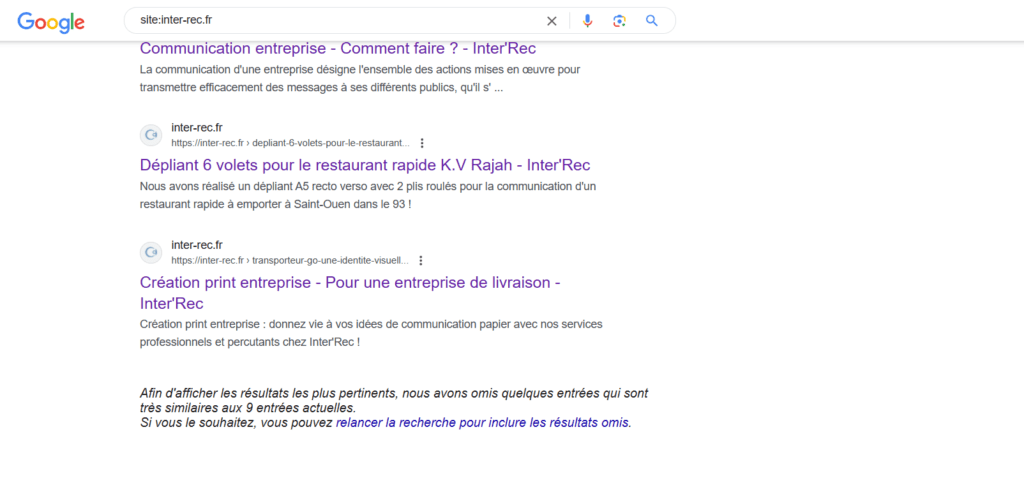Clear the search box with X icon

tap(552, 21)
